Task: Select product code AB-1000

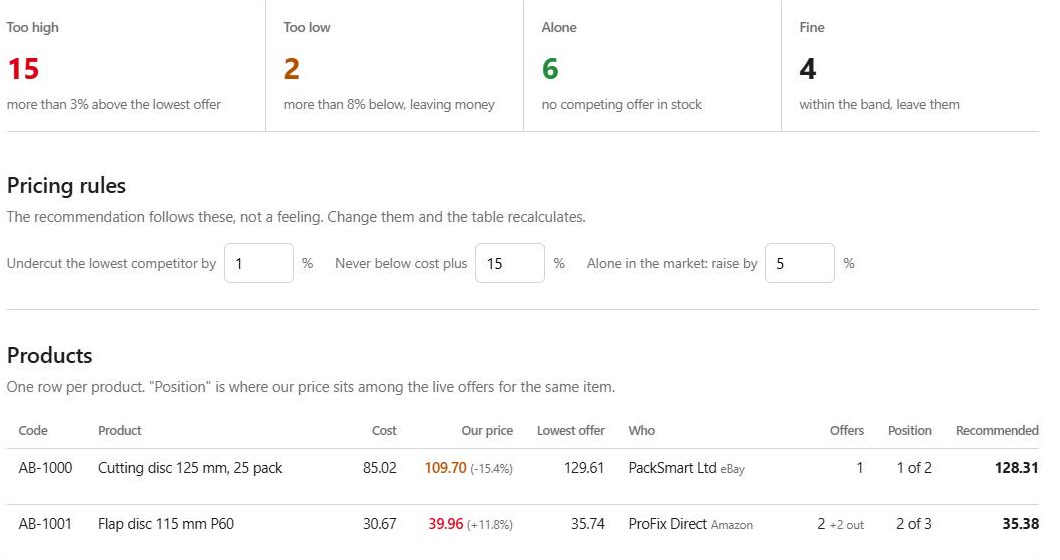Action: (45, 467)
